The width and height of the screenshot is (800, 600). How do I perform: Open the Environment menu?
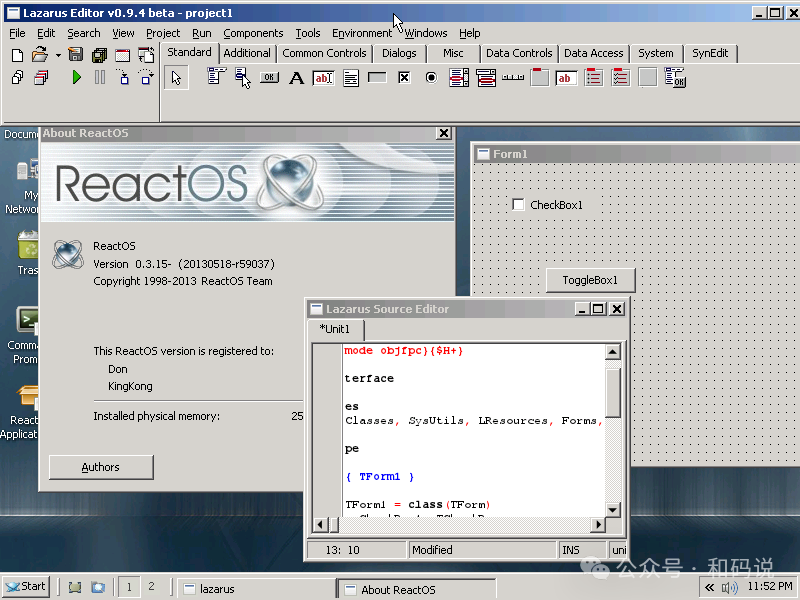point(362,33)
